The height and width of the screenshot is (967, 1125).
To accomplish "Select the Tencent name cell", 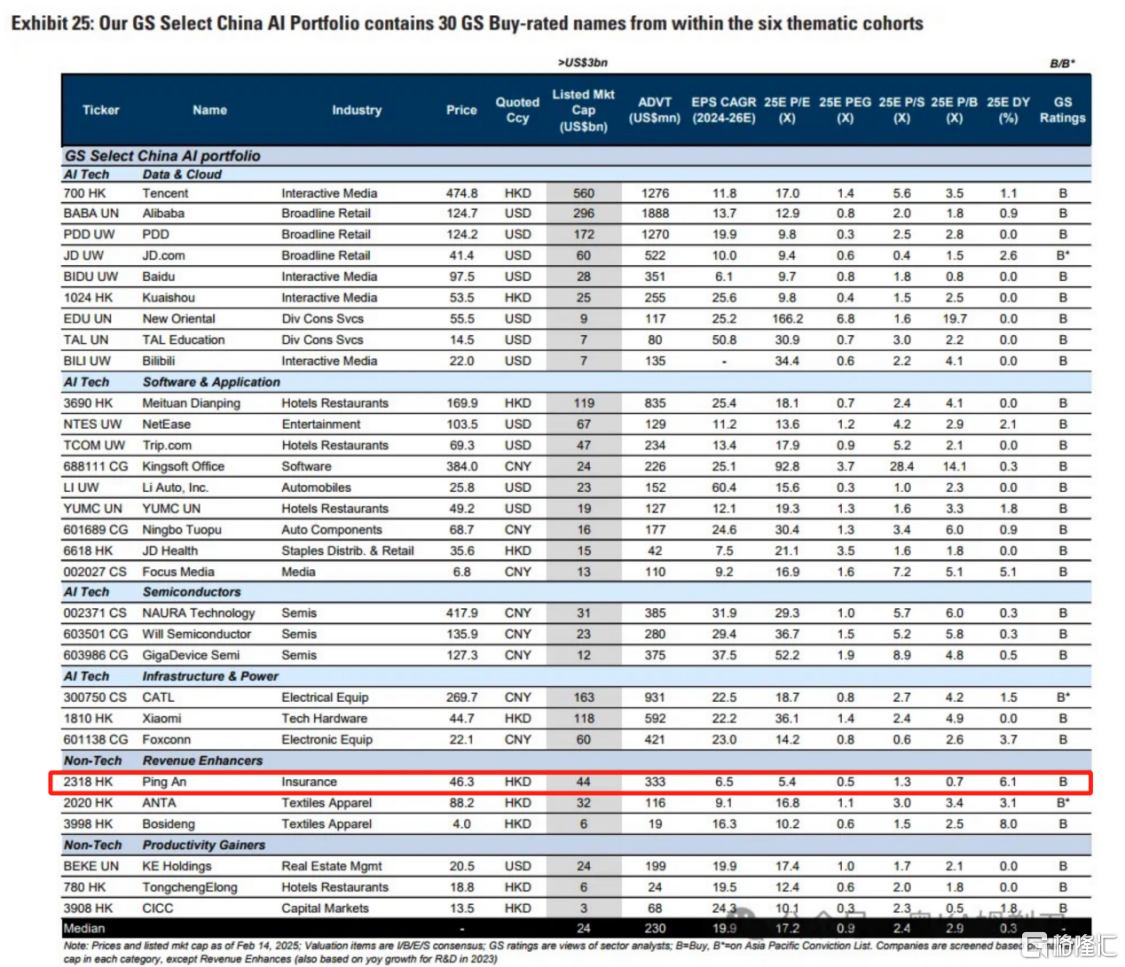I will tap(166, 193).
